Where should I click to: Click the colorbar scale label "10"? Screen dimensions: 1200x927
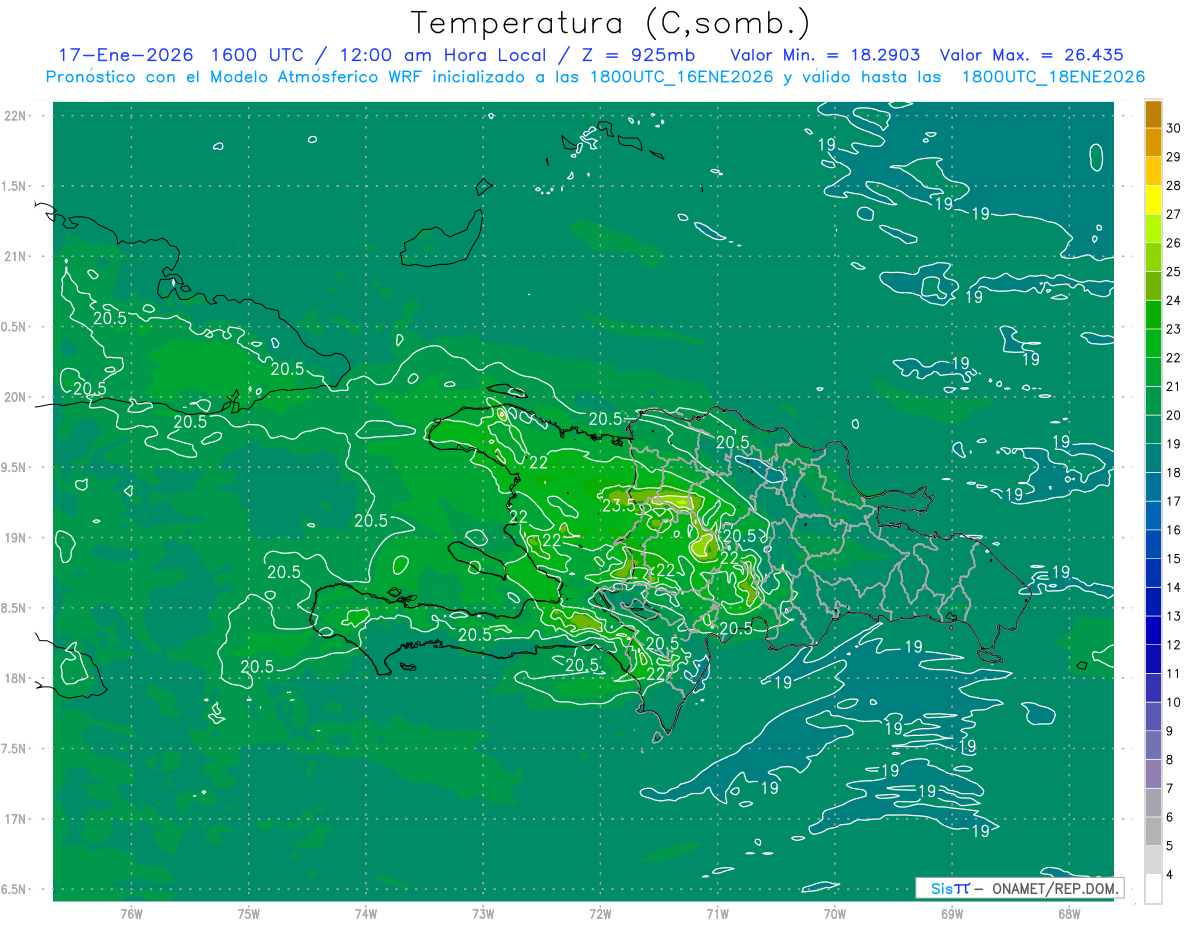[x=1176, y=703]
